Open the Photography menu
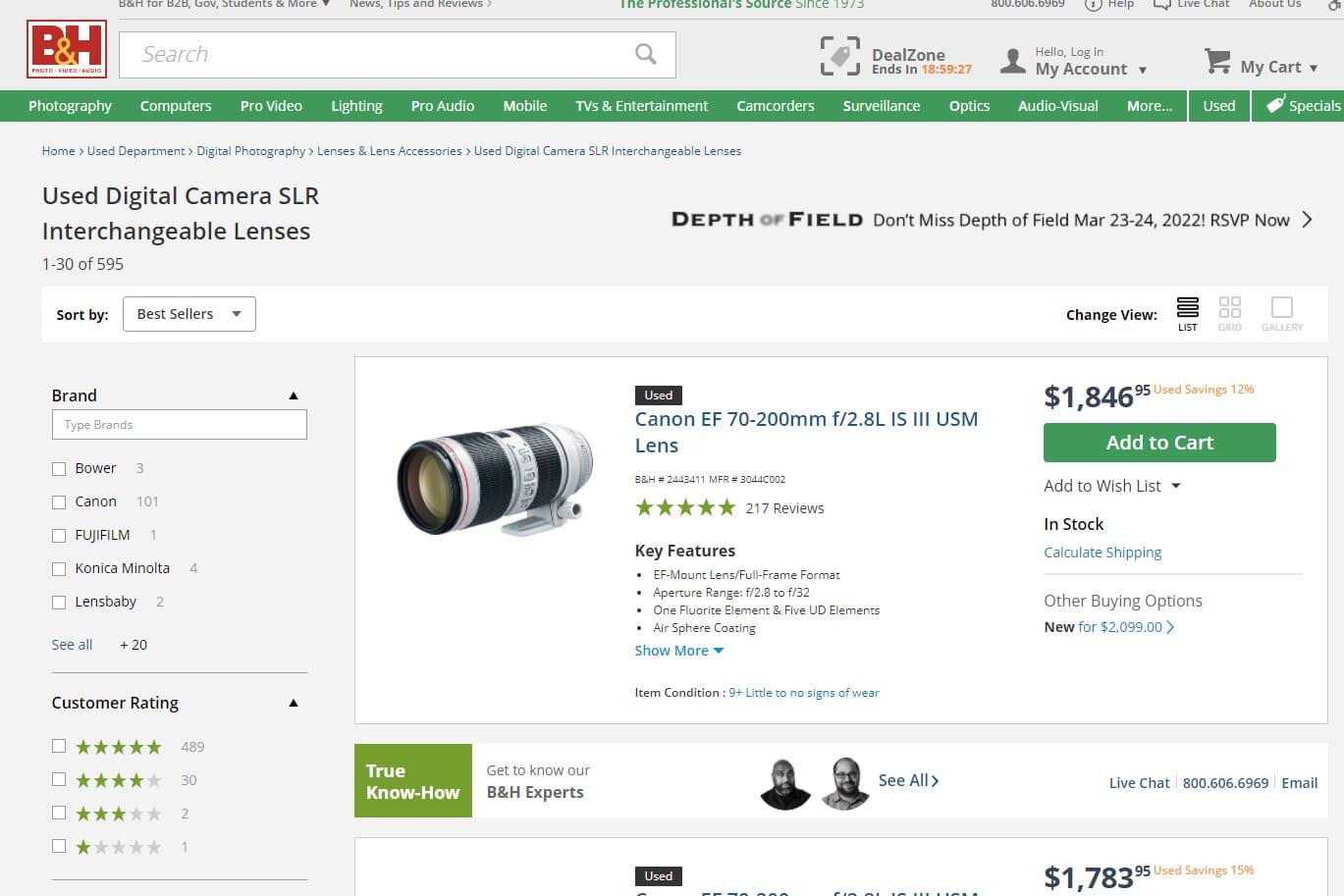The width and height of the screenshot is (1344, 896). click(x=70, y=106)
